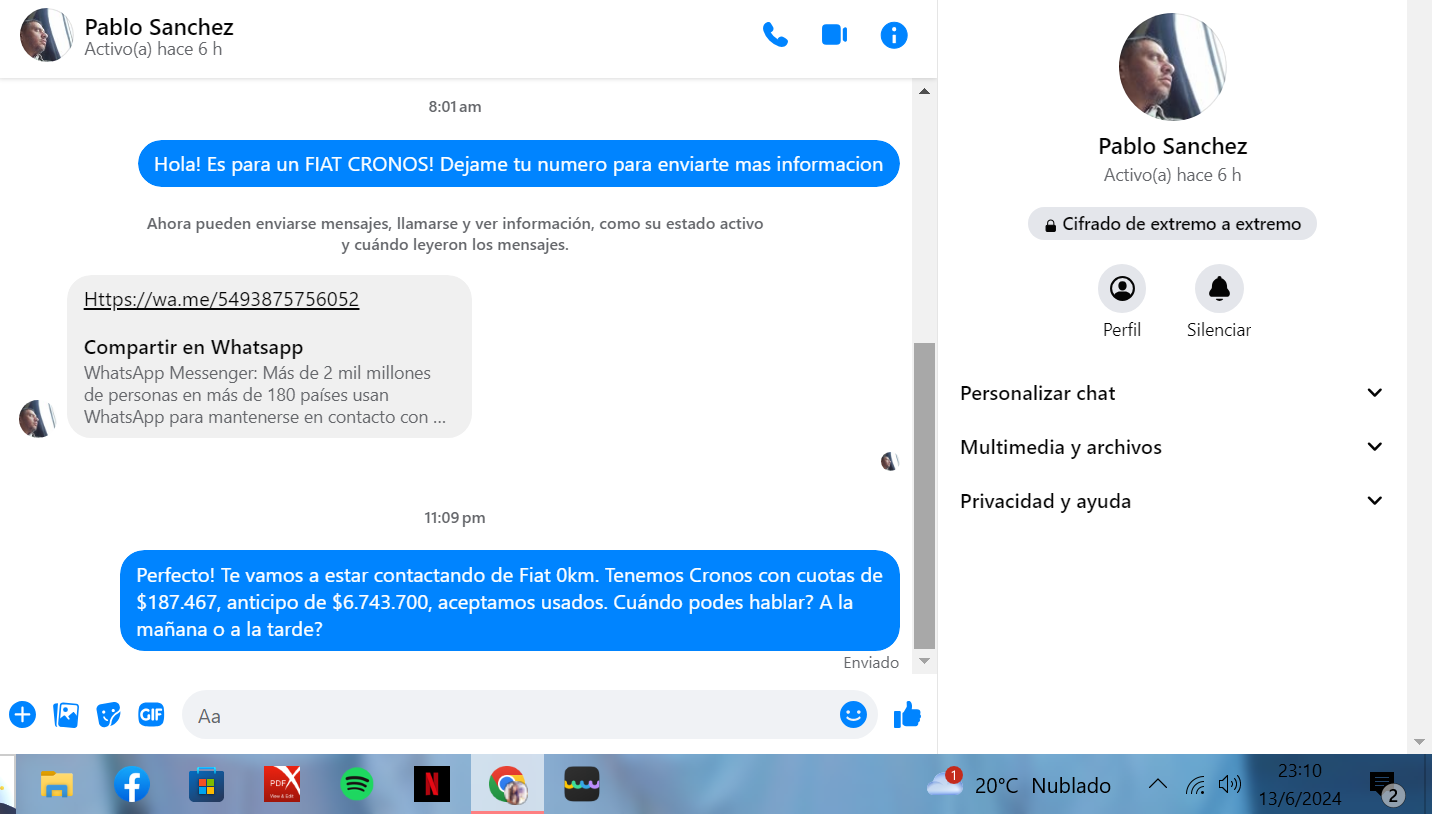View Pablo's profile via Perfil button
The height and width of the screenshot is (814, 1432).
click(1122, 290)
